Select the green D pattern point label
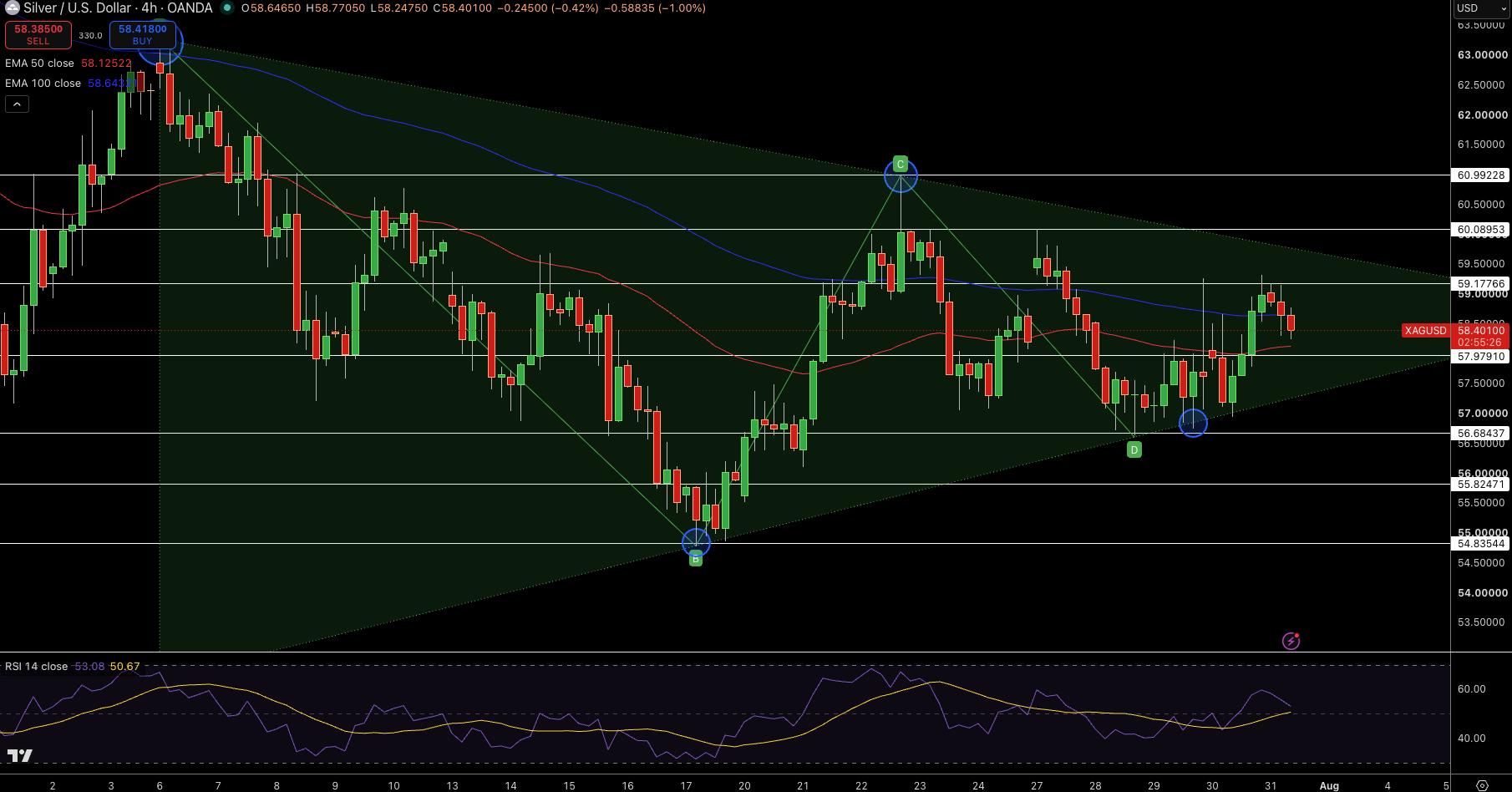This screenshot has width=1512, height=792. [1134, 449]
